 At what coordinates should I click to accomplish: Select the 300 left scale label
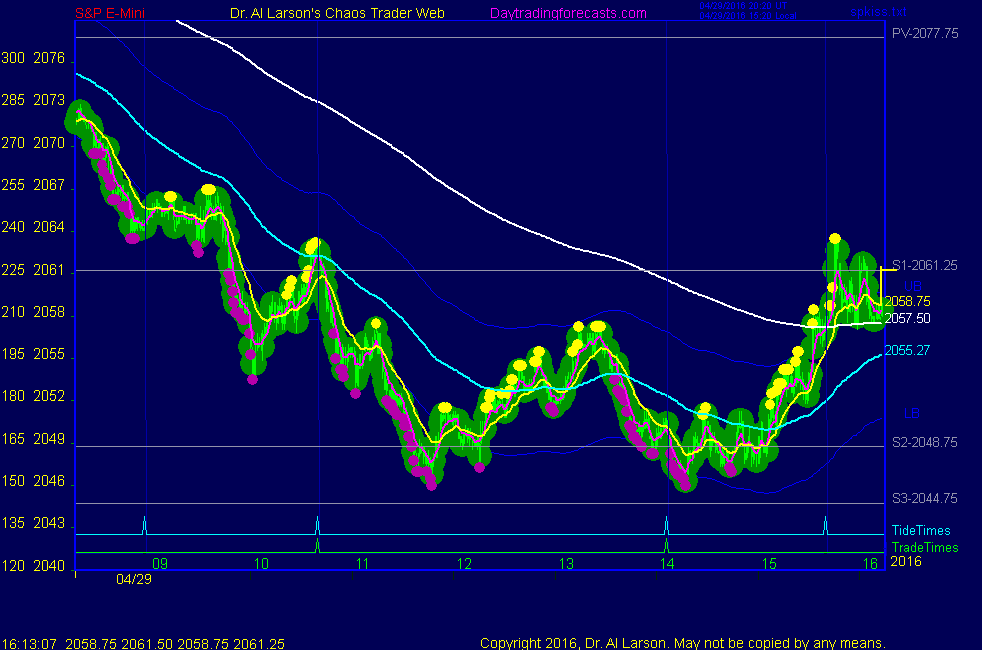(x=13, y=58)
